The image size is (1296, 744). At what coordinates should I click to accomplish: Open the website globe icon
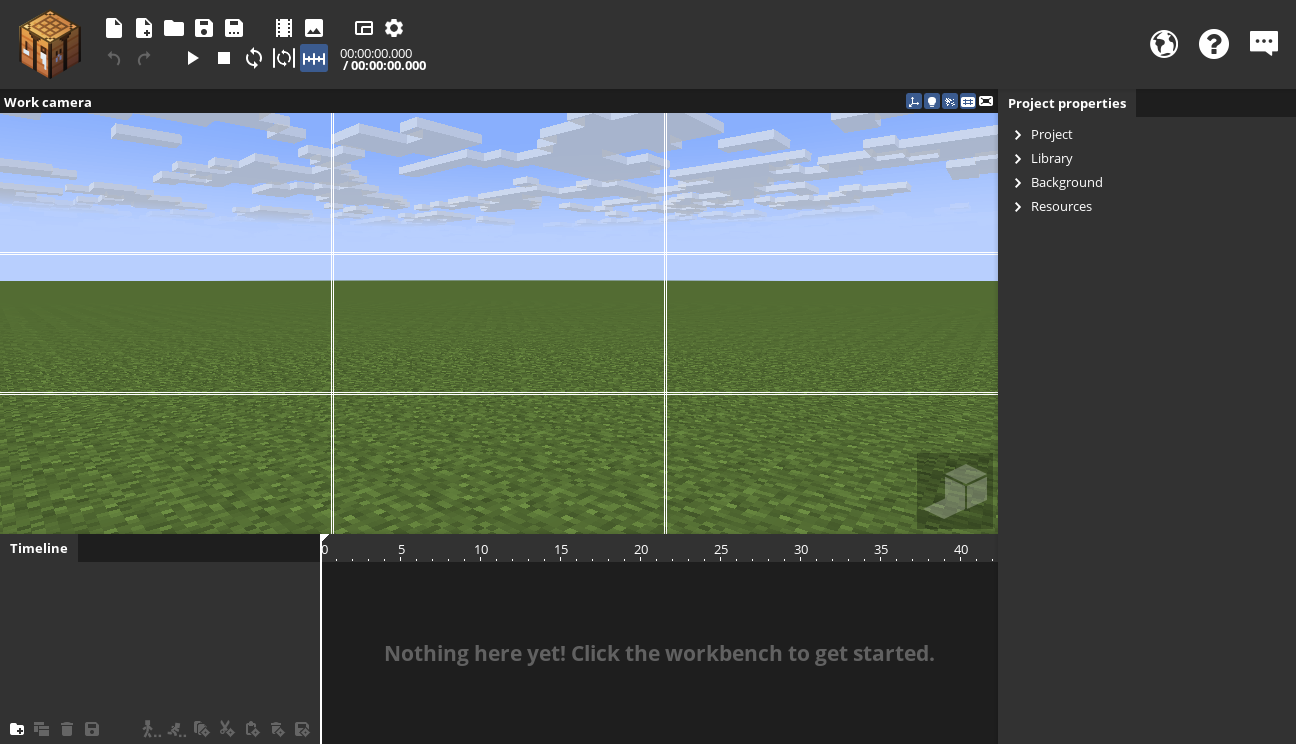click(1164, 44)
